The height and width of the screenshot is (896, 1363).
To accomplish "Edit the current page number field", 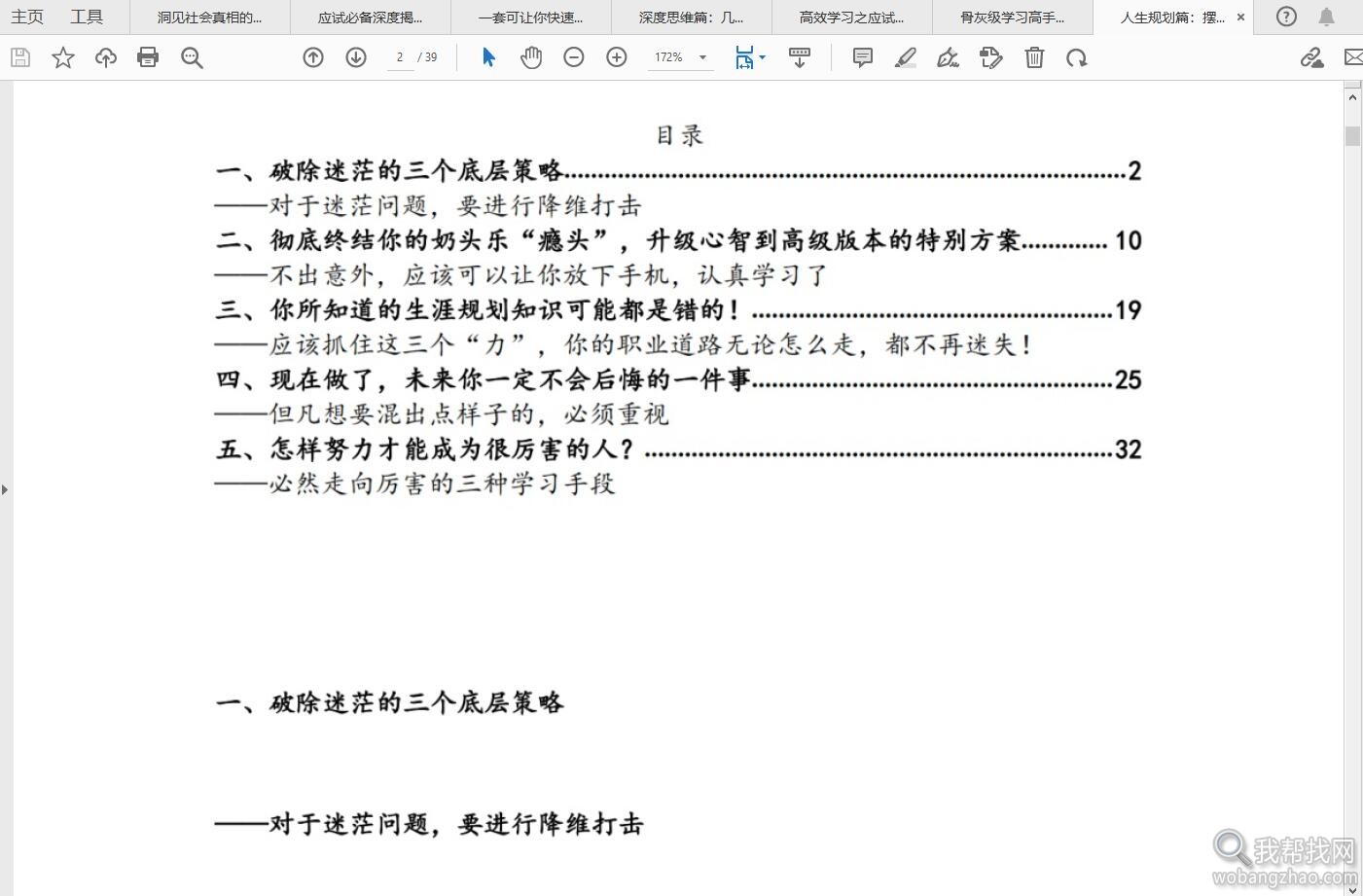I will pos(399,57).
